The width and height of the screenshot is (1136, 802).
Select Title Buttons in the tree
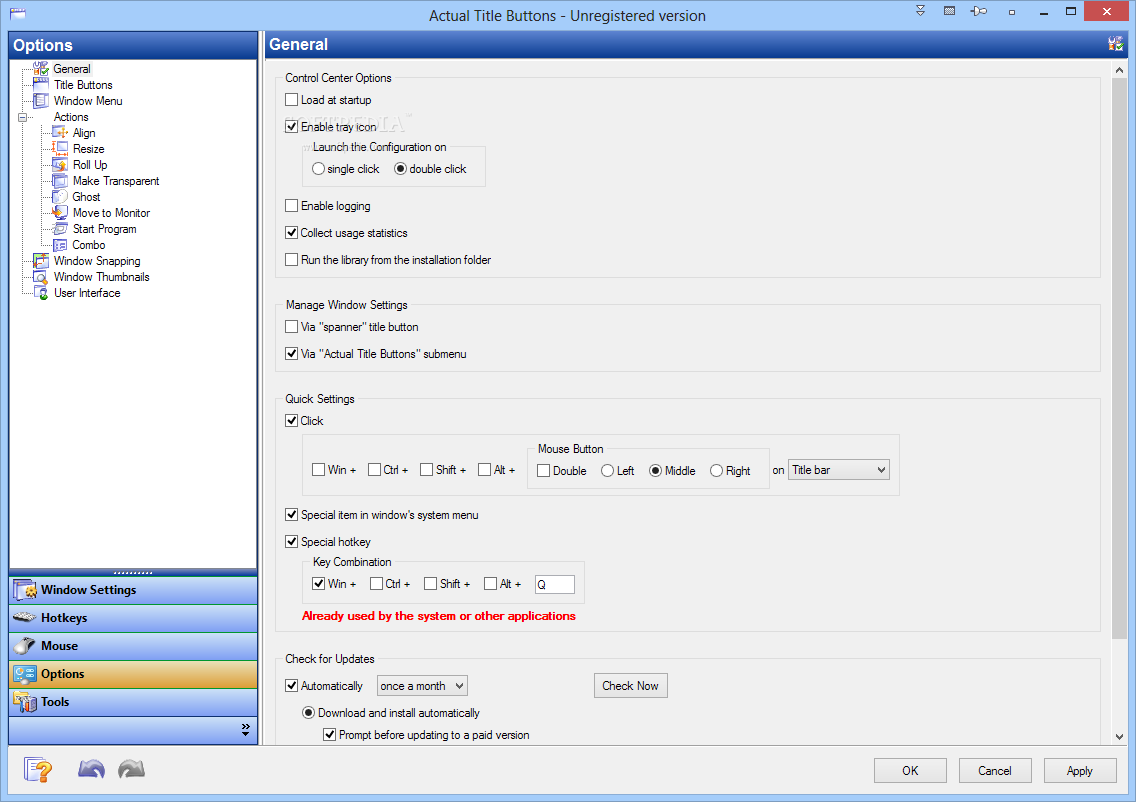tap(83, 85)
